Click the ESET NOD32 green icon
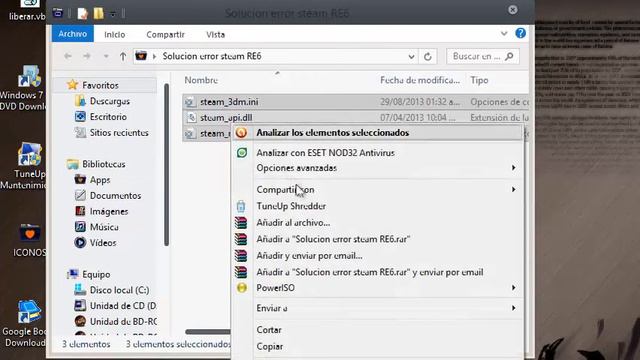The width and height of the screenshot is (640, 360). (x=242, y=153)
